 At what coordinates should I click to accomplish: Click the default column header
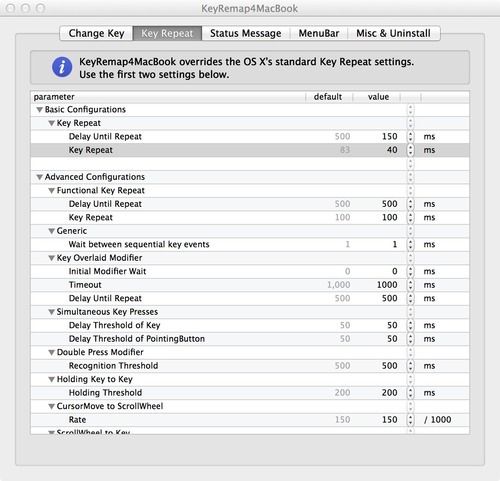click(x=328, y=97)
